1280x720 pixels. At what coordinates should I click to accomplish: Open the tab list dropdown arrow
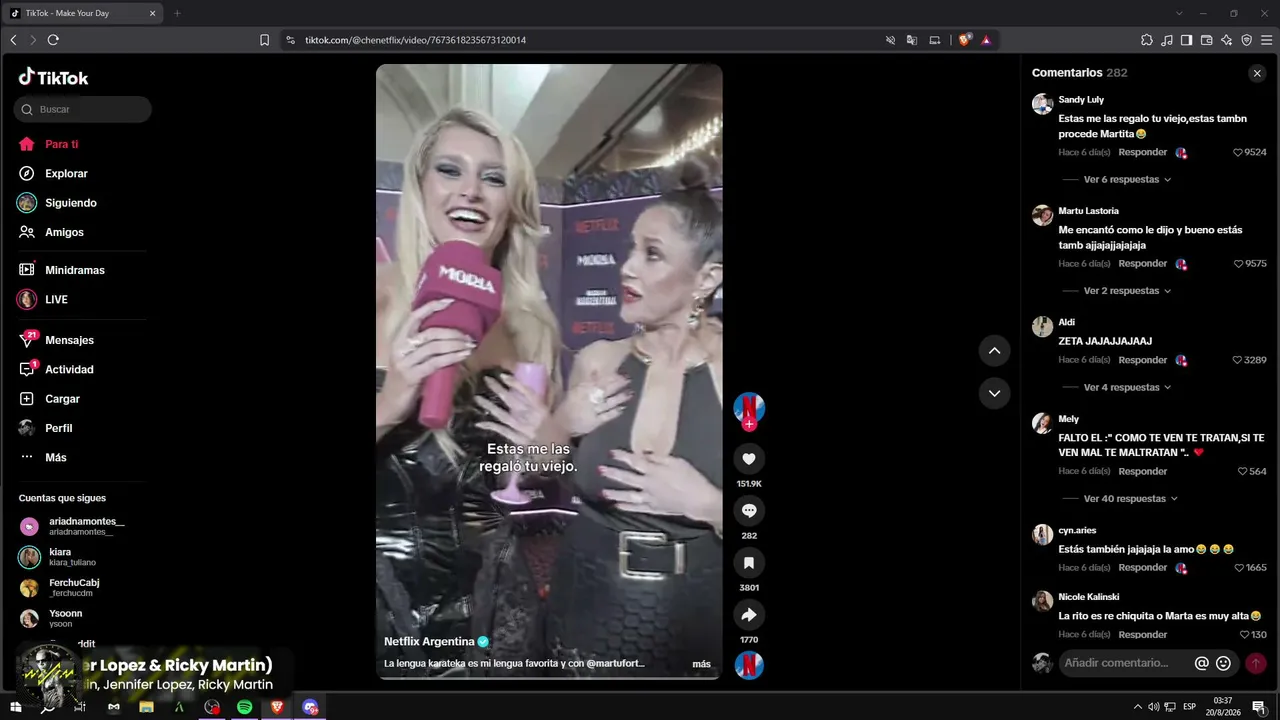pyautogui.click(x=1179, y=13)
